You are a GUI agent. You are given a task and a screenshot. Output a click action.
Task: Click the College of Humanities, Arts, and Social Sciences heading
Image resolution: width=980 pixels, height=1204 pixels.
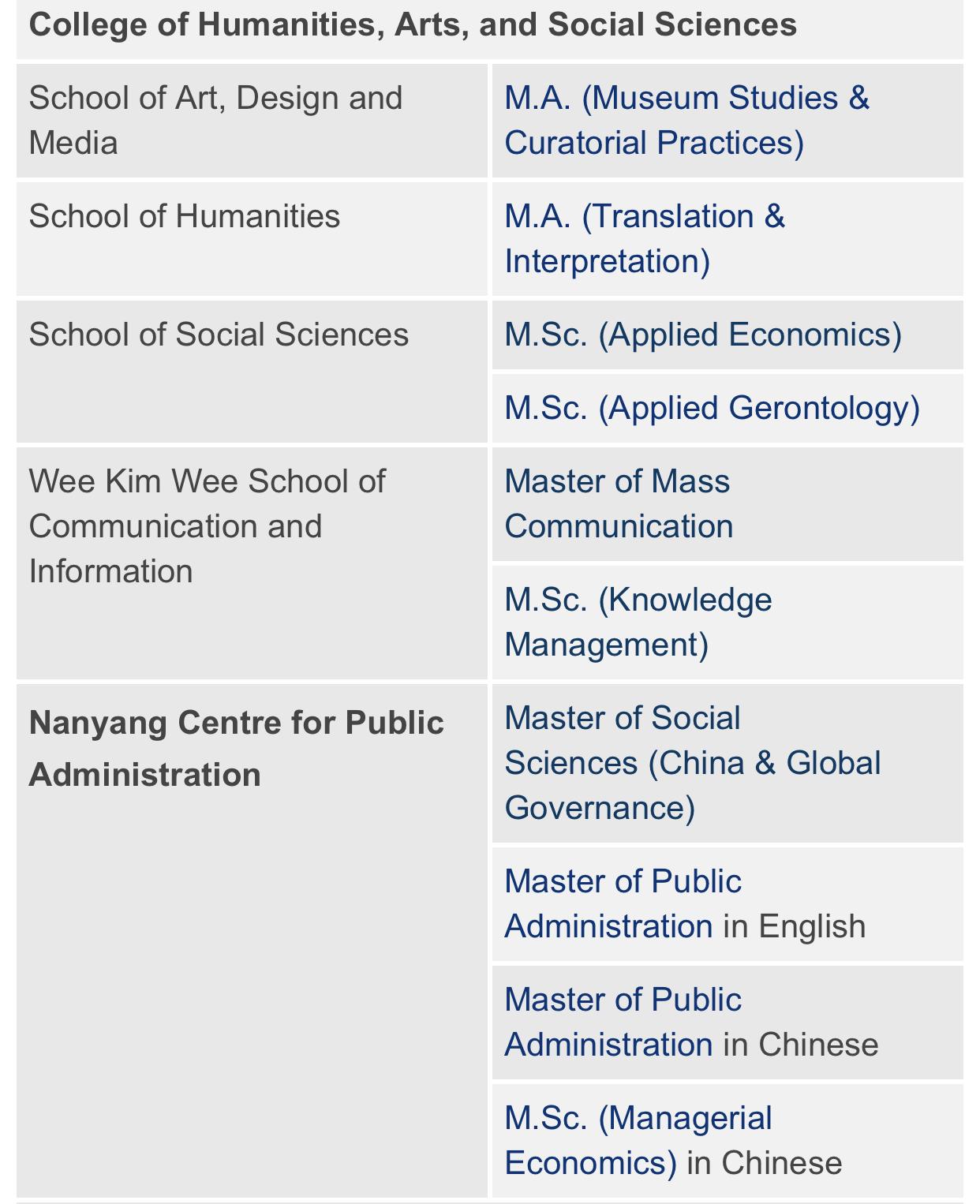[412, 25]
